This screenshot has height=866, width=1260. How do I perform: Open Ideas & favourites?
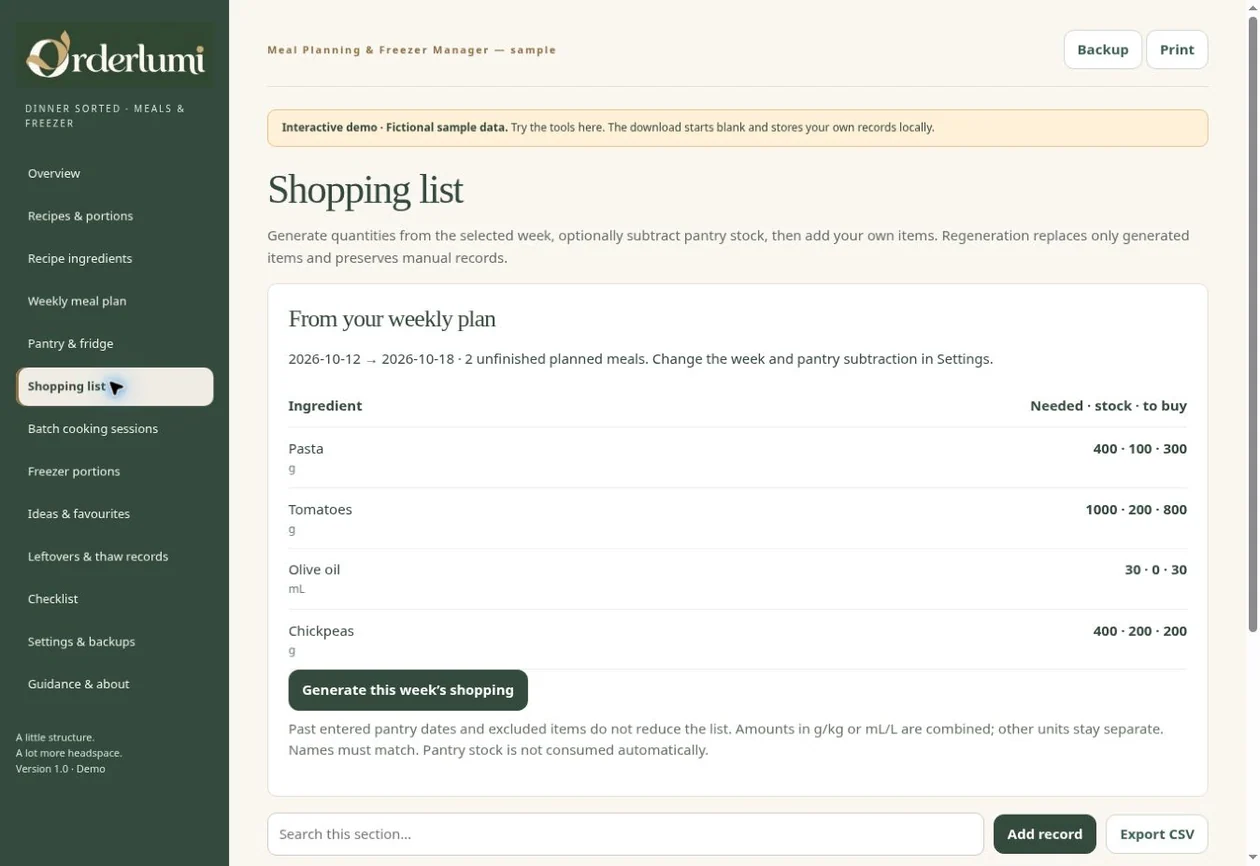pyautogui.click(x=115, y=514)
